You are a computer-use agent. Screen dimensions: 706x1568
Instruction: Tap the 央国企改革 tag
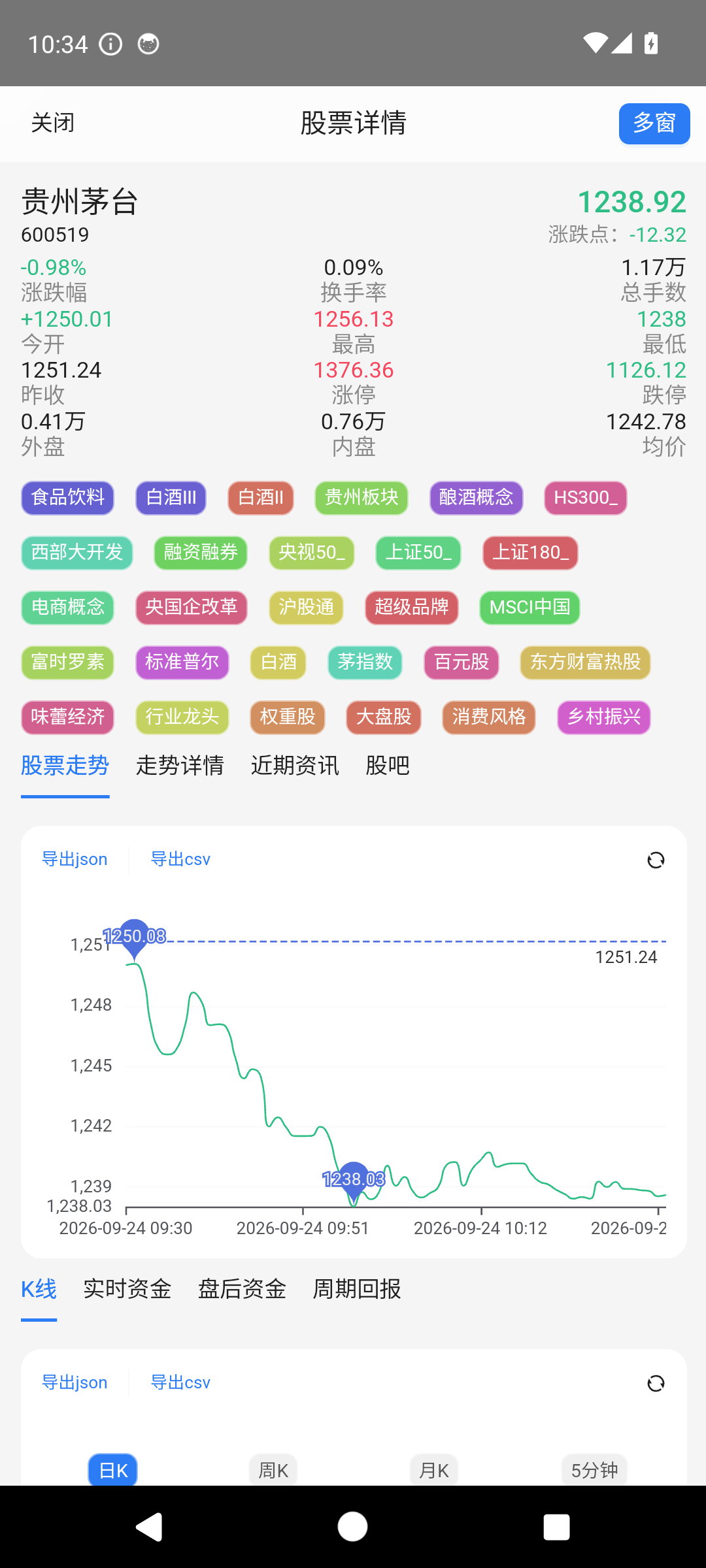192,608
